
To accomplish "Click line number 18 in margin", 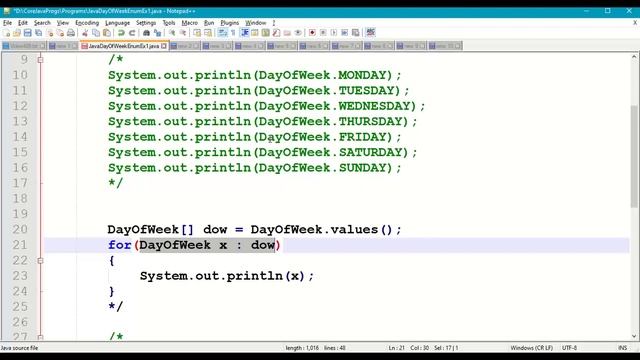I will (x=20, y=198).
